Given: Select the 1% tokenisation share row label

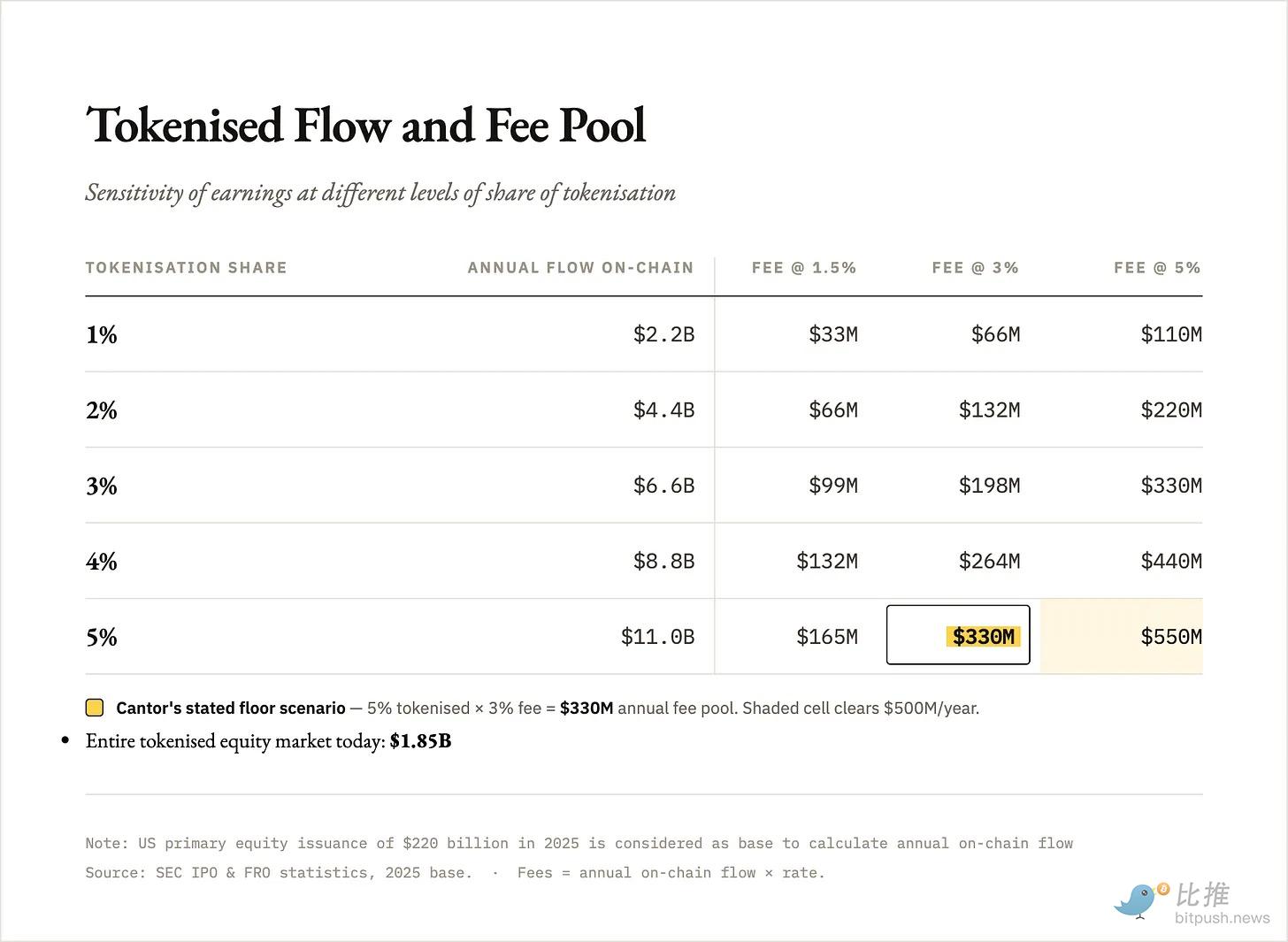Looking at the screenshot, I should (x=102, y=334).
